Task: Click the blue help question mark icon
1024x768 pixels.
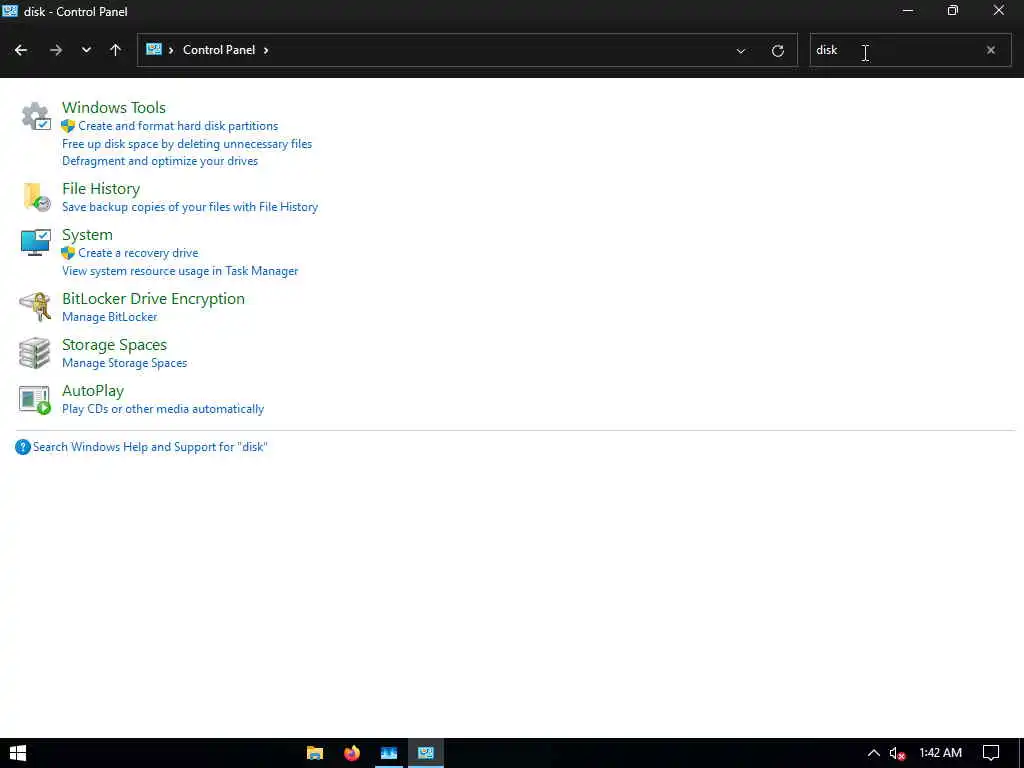Action: (x=23, y=447)
